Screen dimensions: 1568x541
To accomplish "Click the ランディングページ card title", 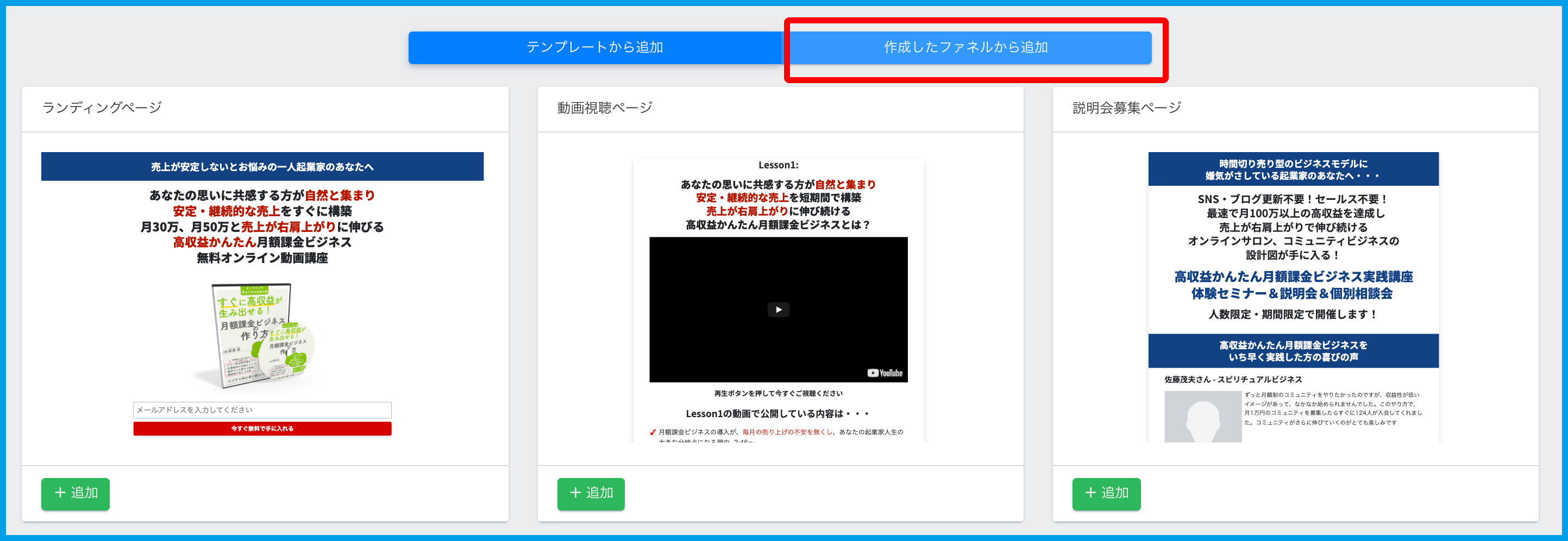I will [x=102, y=108].
